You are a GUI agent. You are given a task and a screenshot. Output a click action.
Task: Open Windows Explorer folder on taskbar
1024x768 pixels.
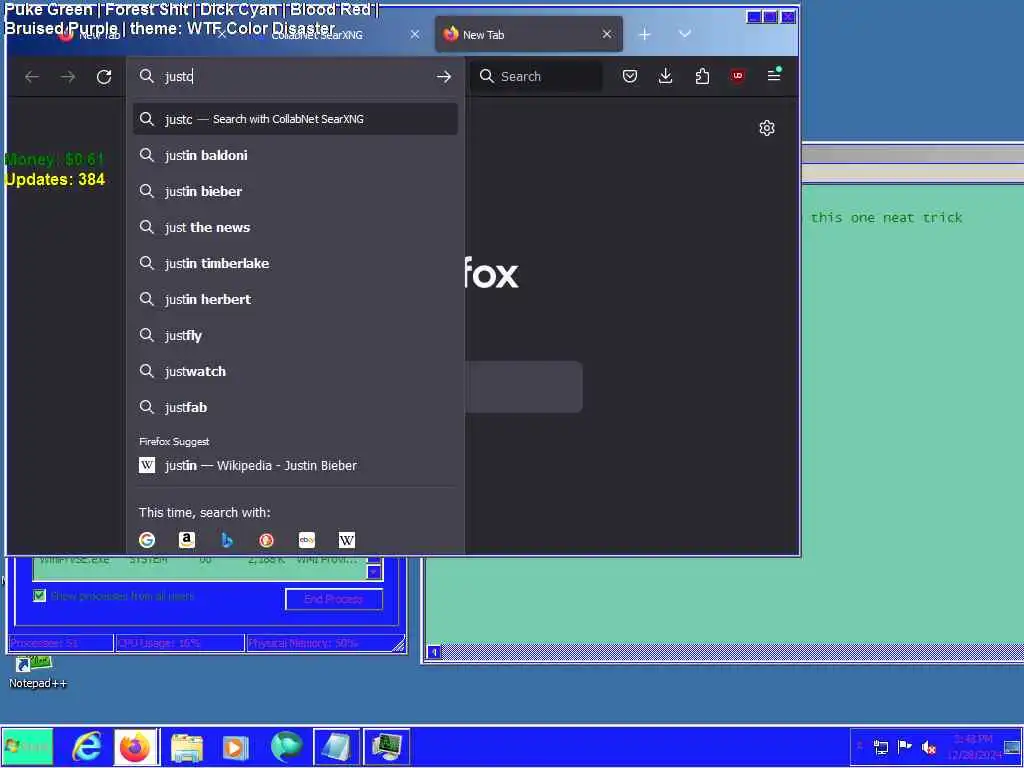(187, 747)
